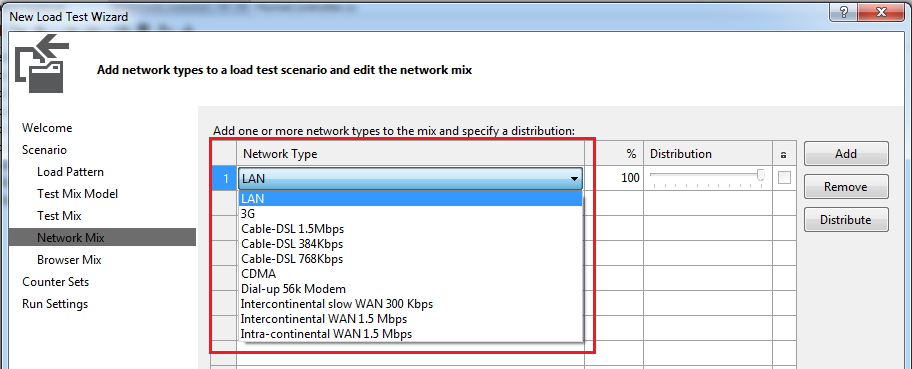Click the distribution slider for LAN
The width and height of the screenshot is (912, 369).
point(707,178)
